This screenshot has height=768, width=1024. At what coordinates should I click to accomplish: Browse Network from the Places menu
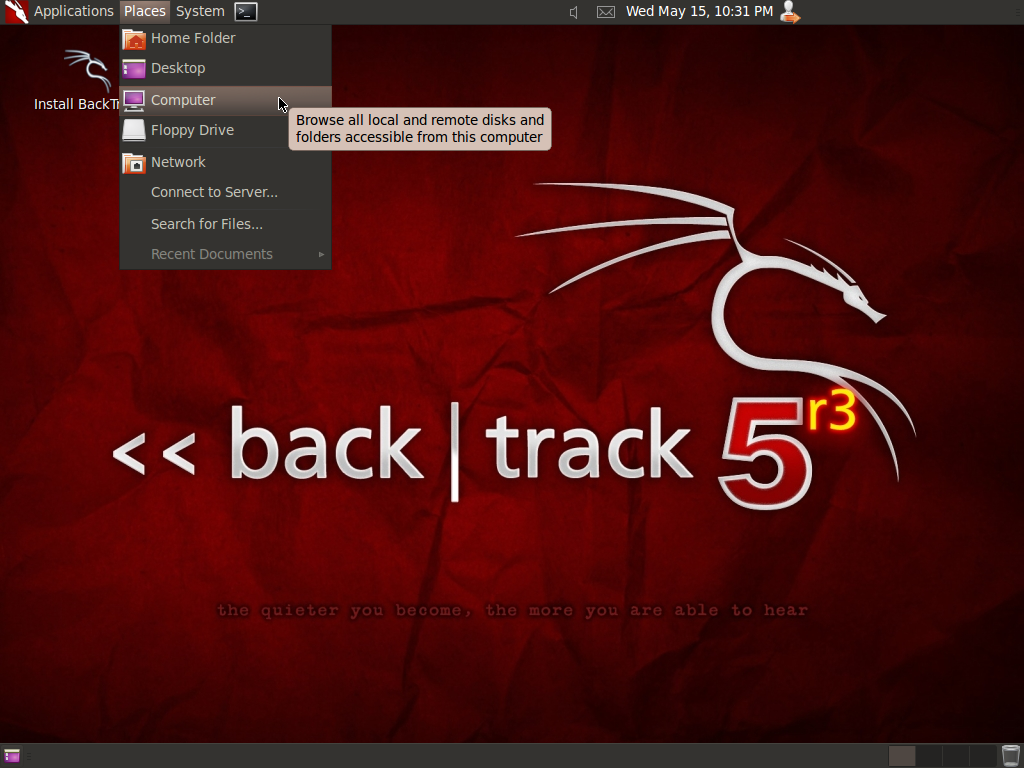pyautogui.click(x=225, y=162)
